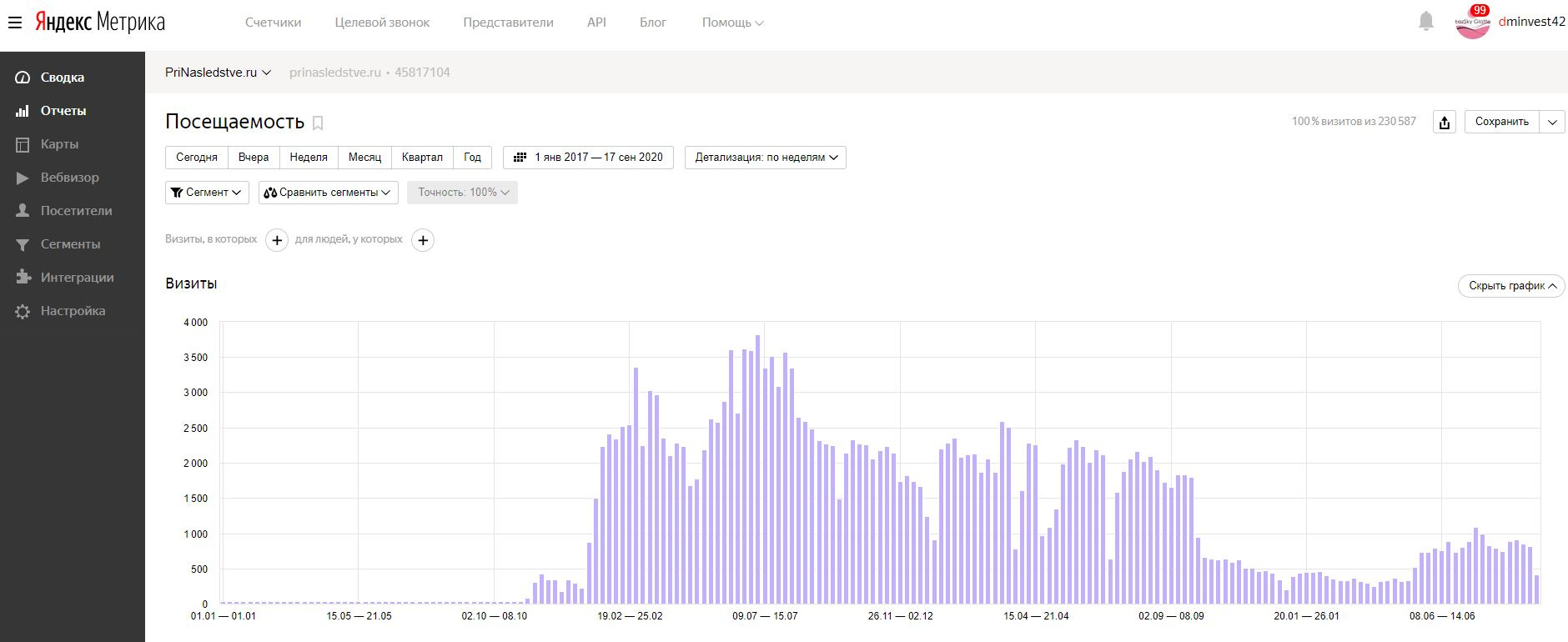Select the Квартал period

422,158
